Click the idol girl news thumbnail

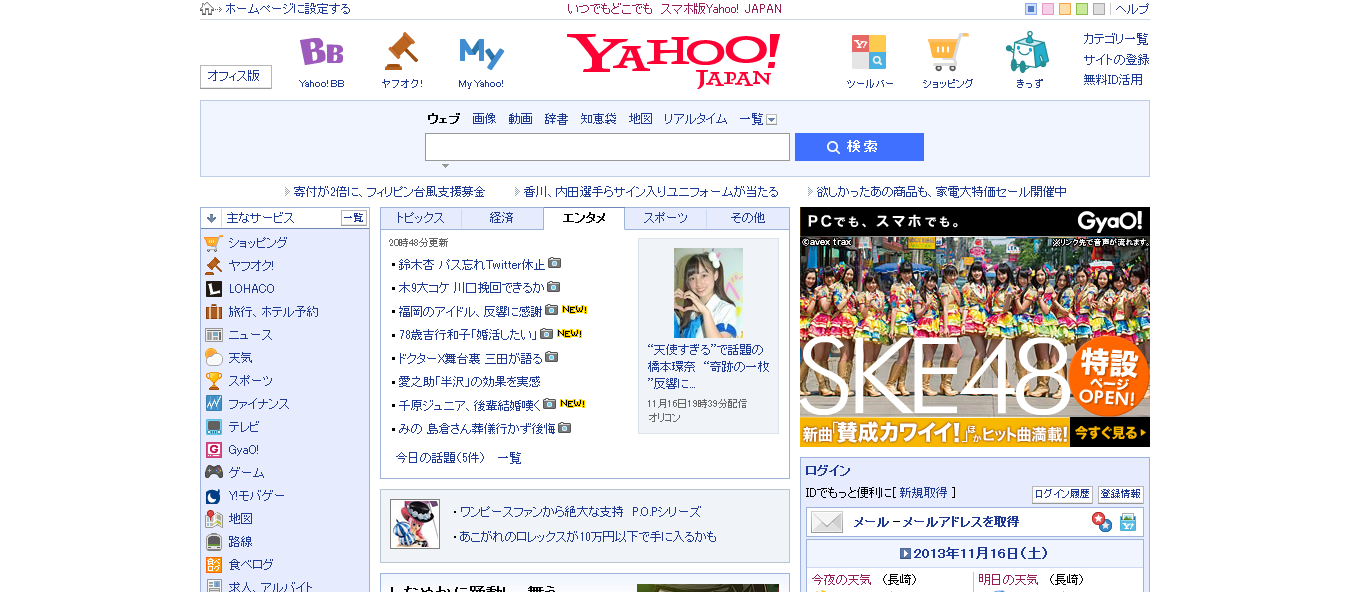[708, 293]
